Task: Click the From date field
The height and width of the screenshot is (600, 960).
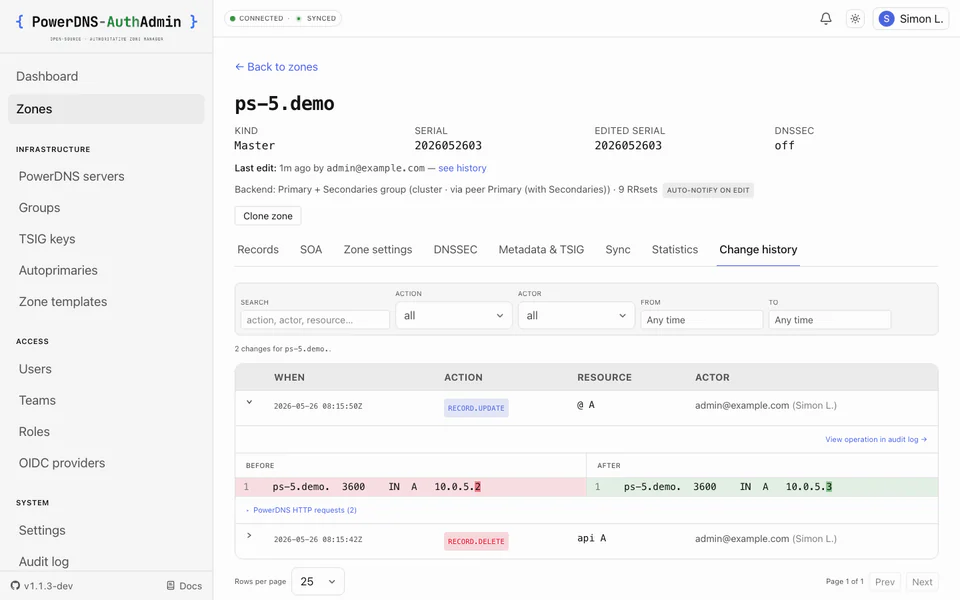Action: click(x=702, y=320)
